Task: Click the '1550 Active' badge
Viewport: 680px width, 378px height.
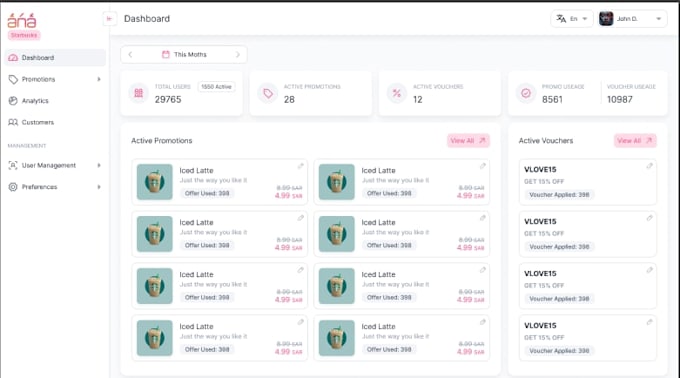Action: pyautogui.click(x=216, y=87)
